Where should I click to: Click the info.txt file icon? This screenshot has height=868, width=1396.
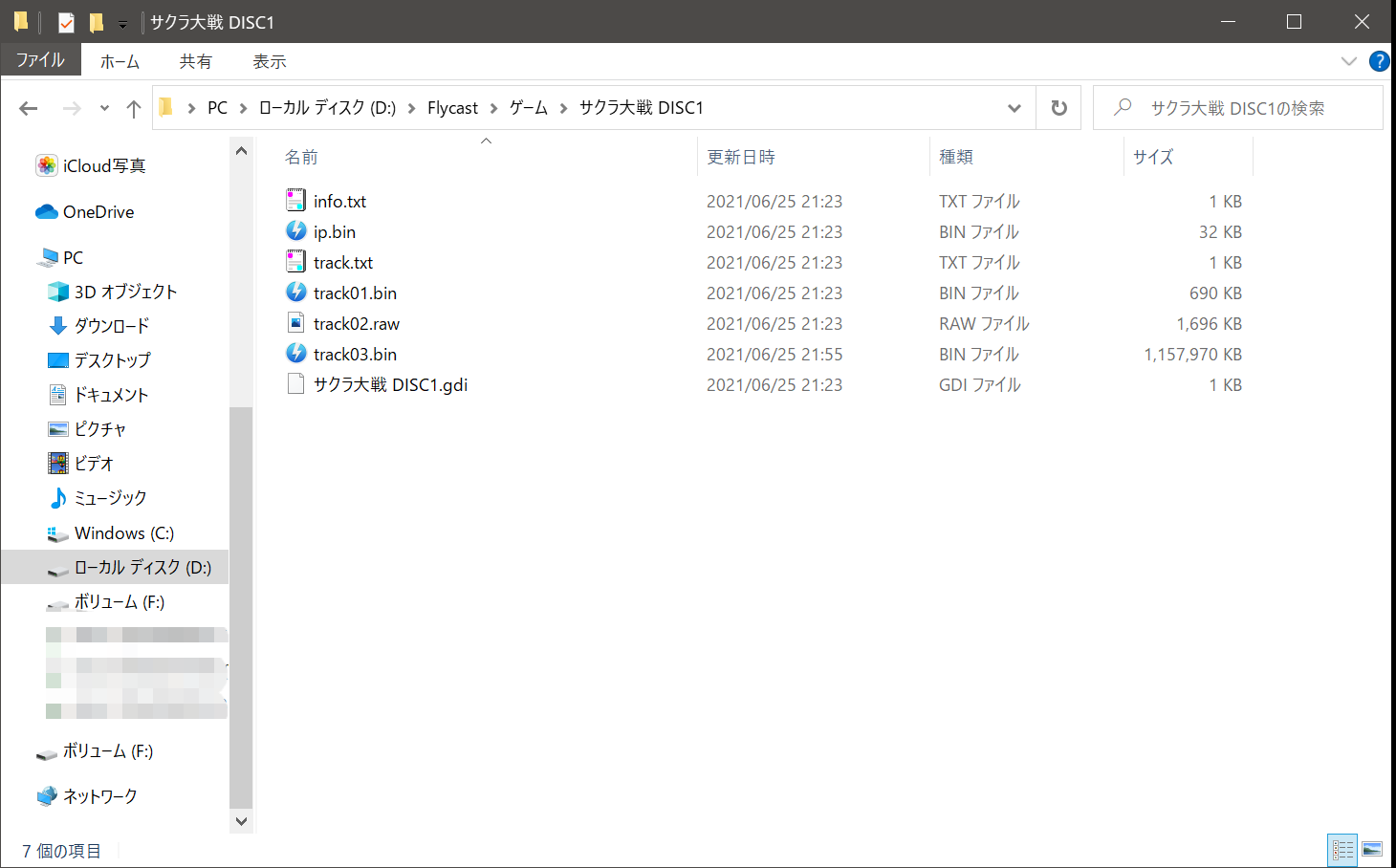296,201
